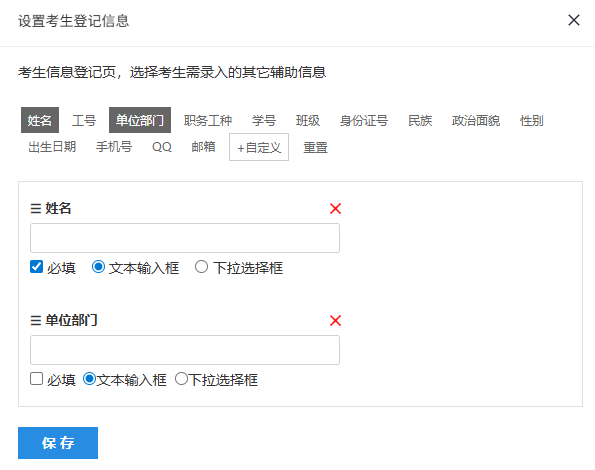The height and width of the screenshot is (470, 595).
Task: Deselect the 姓名 field tag
Action: (40, 120)
